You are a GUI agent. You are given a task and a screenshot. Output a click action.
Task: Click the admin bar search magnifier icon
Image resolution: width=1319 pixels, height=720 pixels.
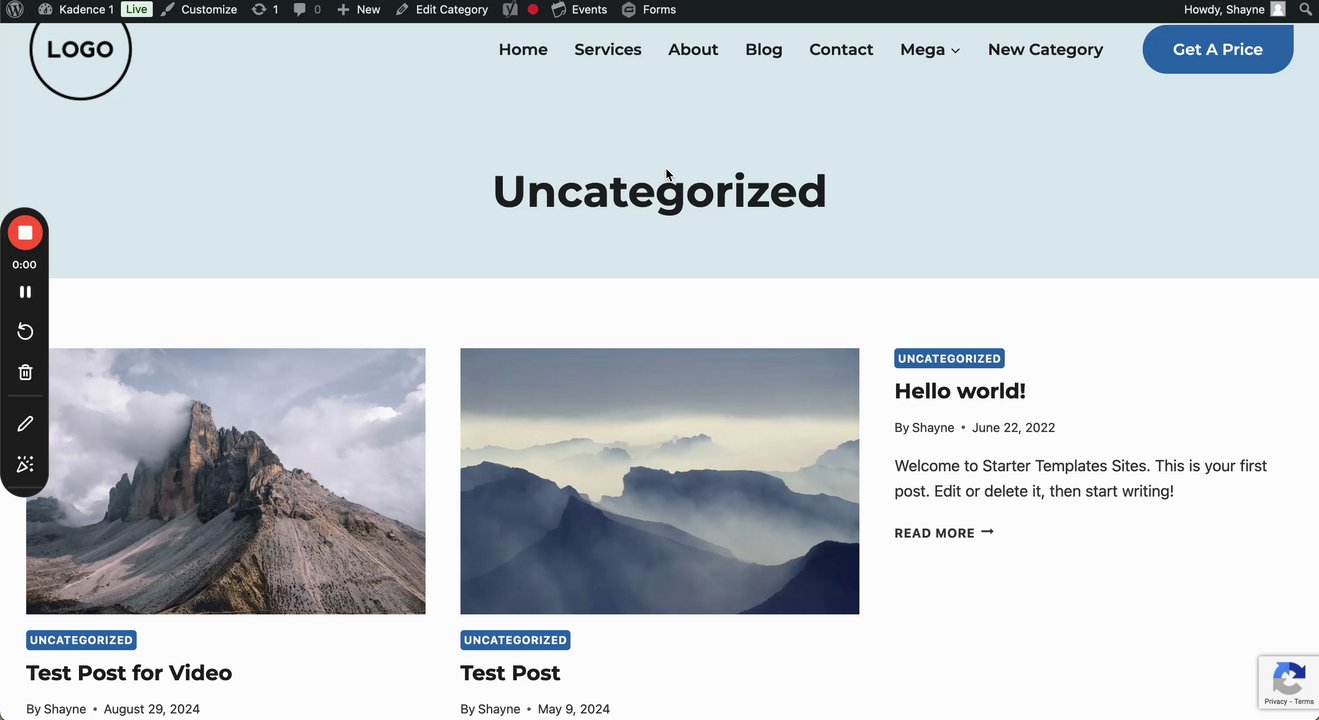[x=1305, y=9]
